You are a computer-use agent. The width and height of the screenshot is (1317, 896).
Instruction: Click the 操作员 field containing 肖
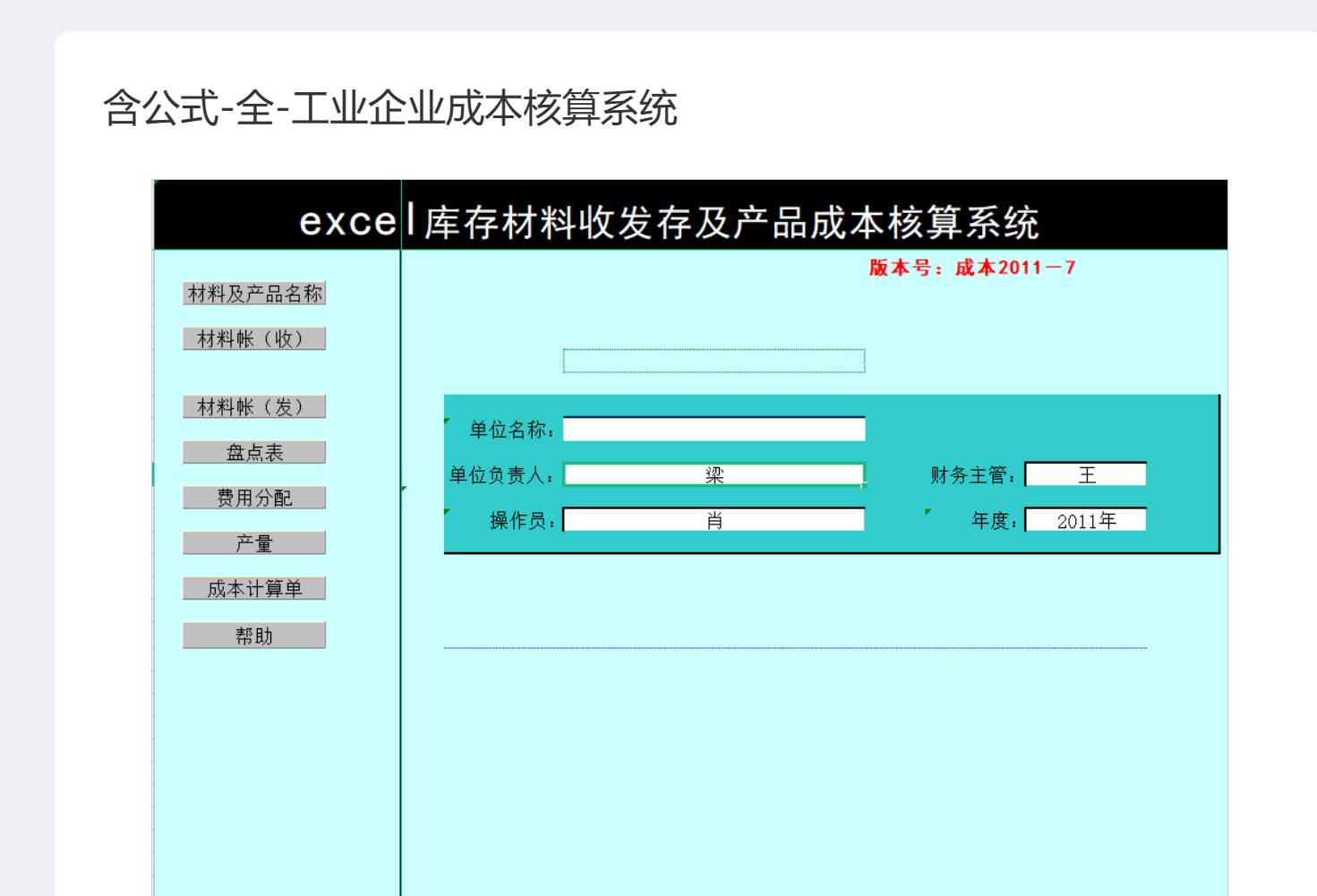[x=714, y=521]
